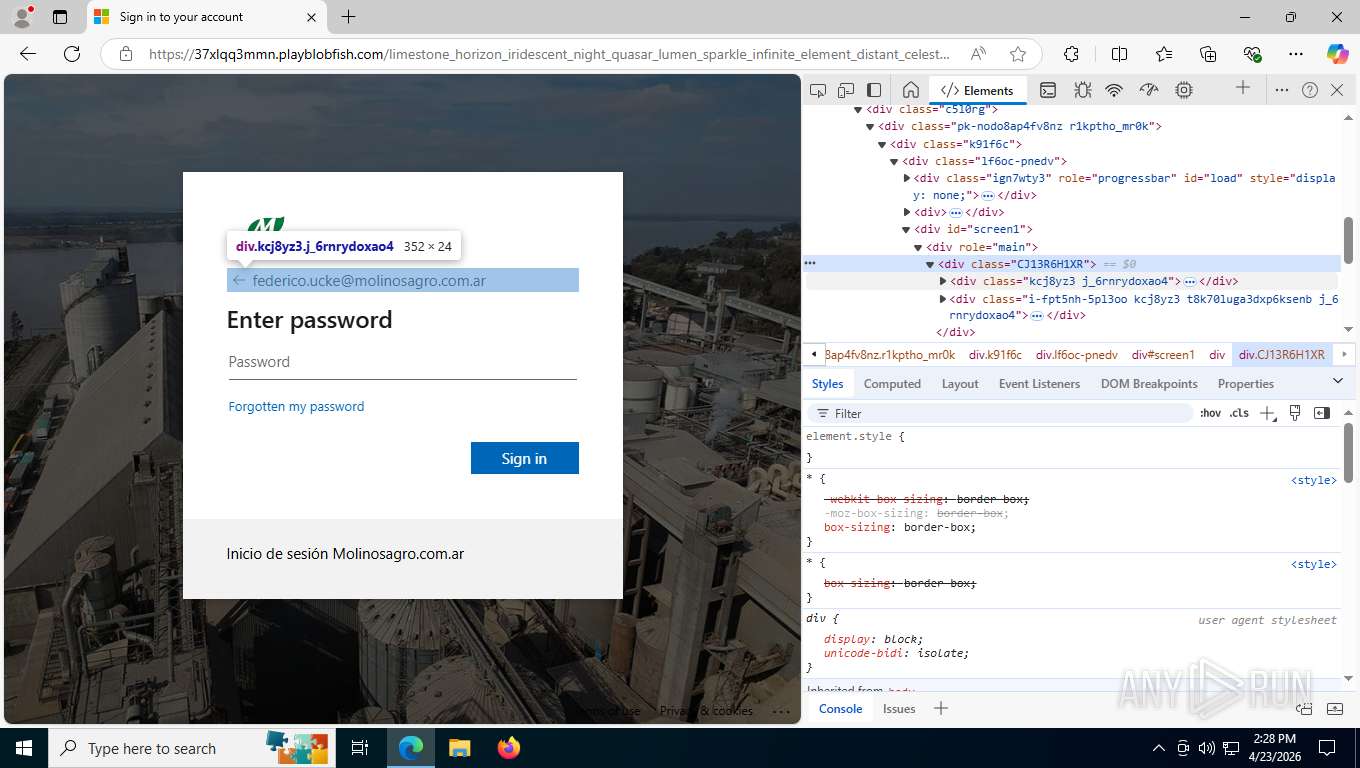Click back arrow beside federico.ucke email
1360x768 pixels.
point(239,281)
